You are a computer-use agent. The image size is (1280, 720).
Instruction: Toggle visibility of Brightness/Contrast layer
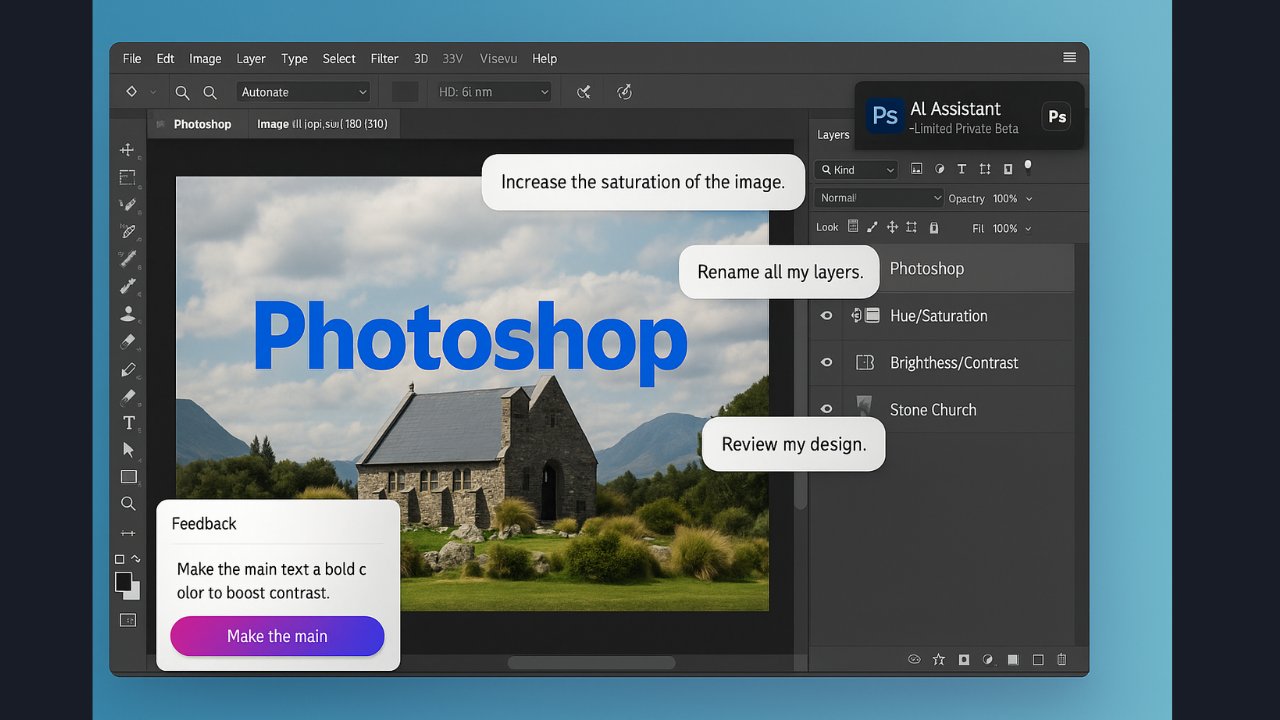pyautogui.click(x=827, y=363)
